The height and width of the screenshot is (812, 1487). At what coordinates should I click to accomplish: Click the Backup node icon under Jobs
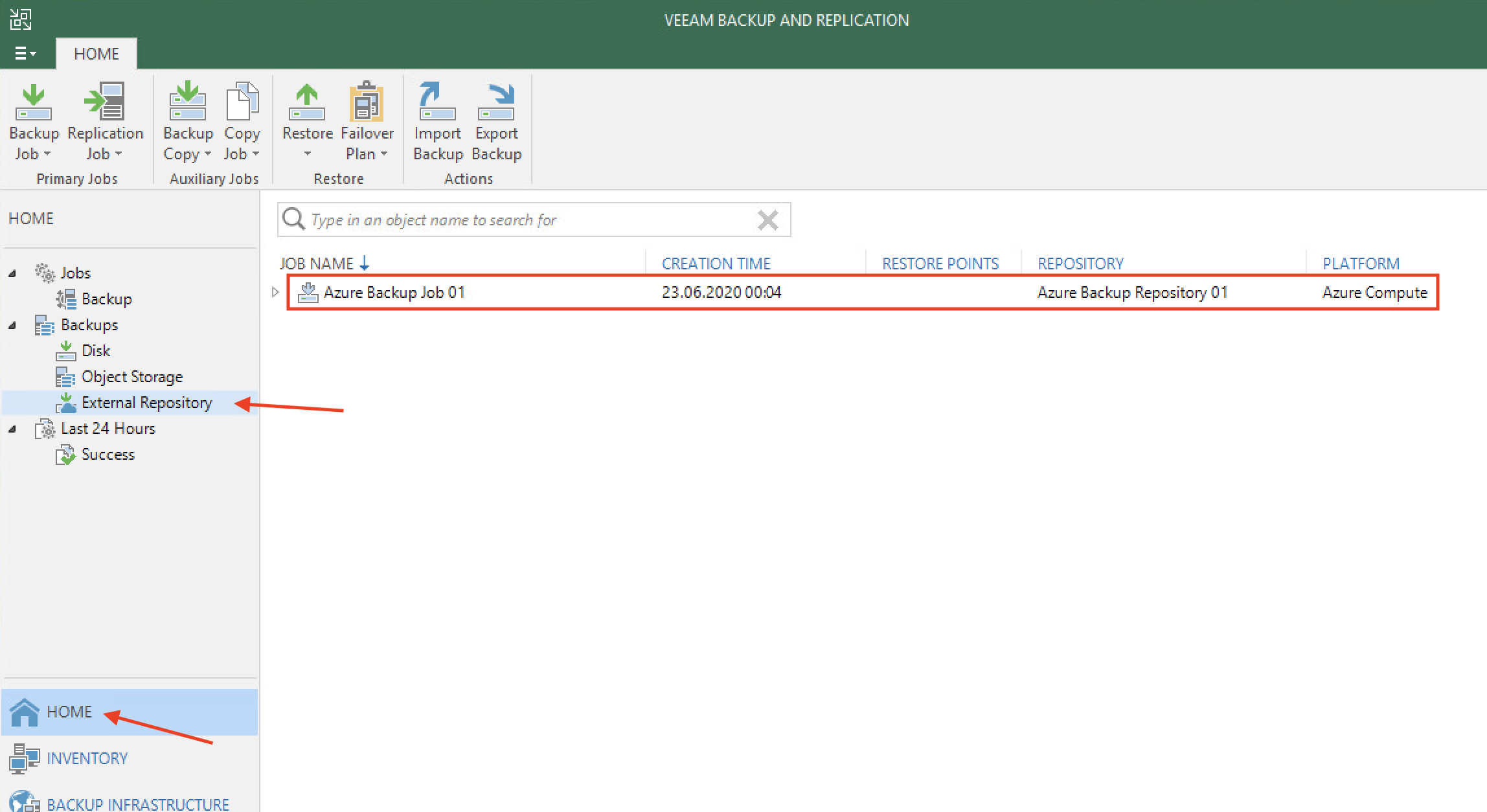65,299
